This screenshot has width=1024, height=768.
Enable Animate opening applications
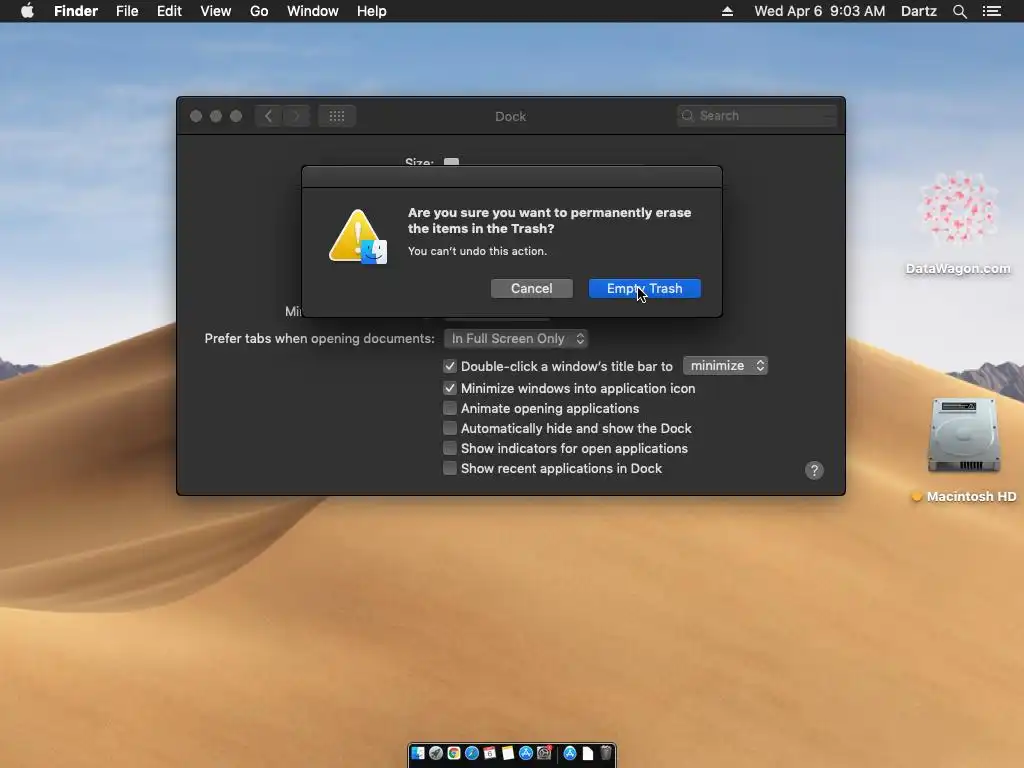click(x=450, y=408)
